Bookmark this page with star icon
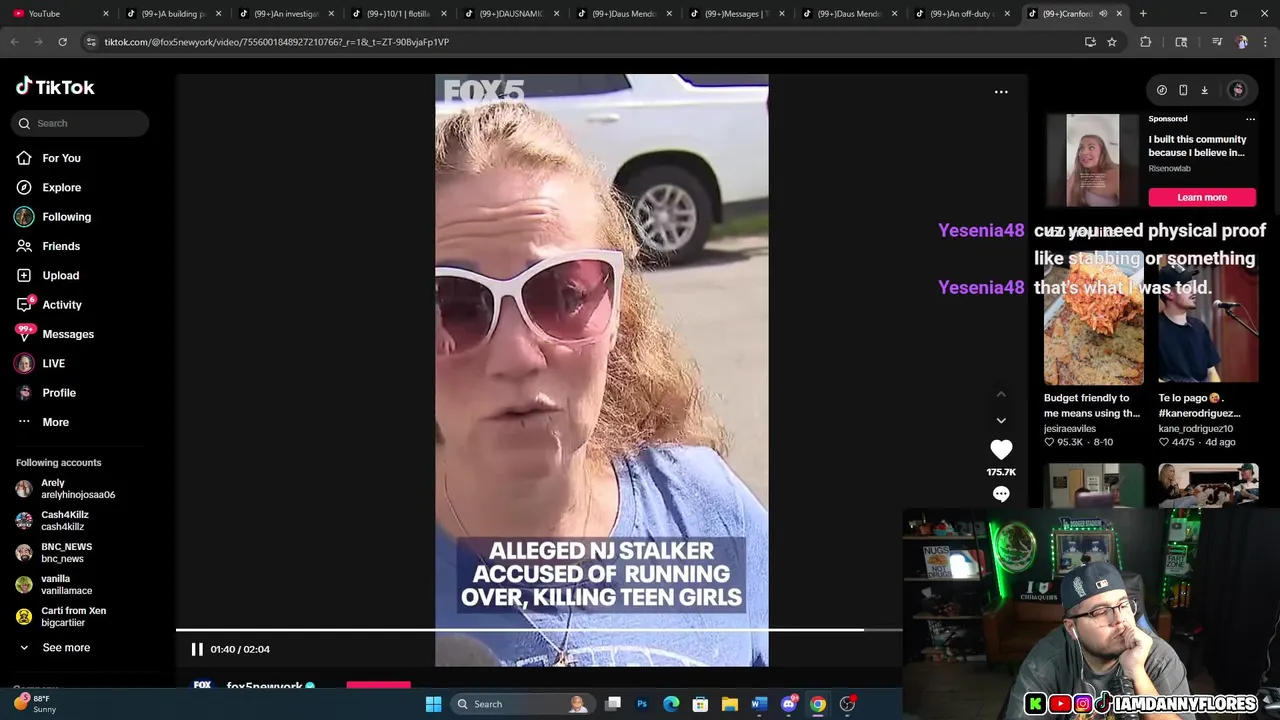The image size is (1280, 720). click(1111, 42)
